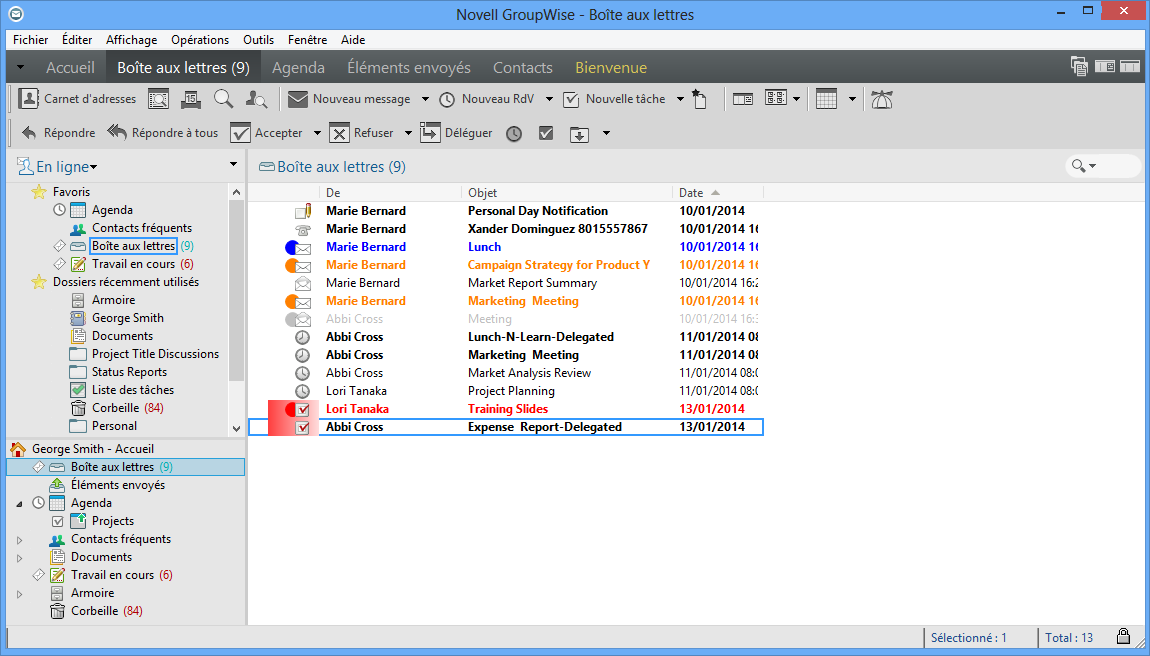Open the Fichier menu
This screenshot has width=1150, height=656.
(x=30, y=40)
